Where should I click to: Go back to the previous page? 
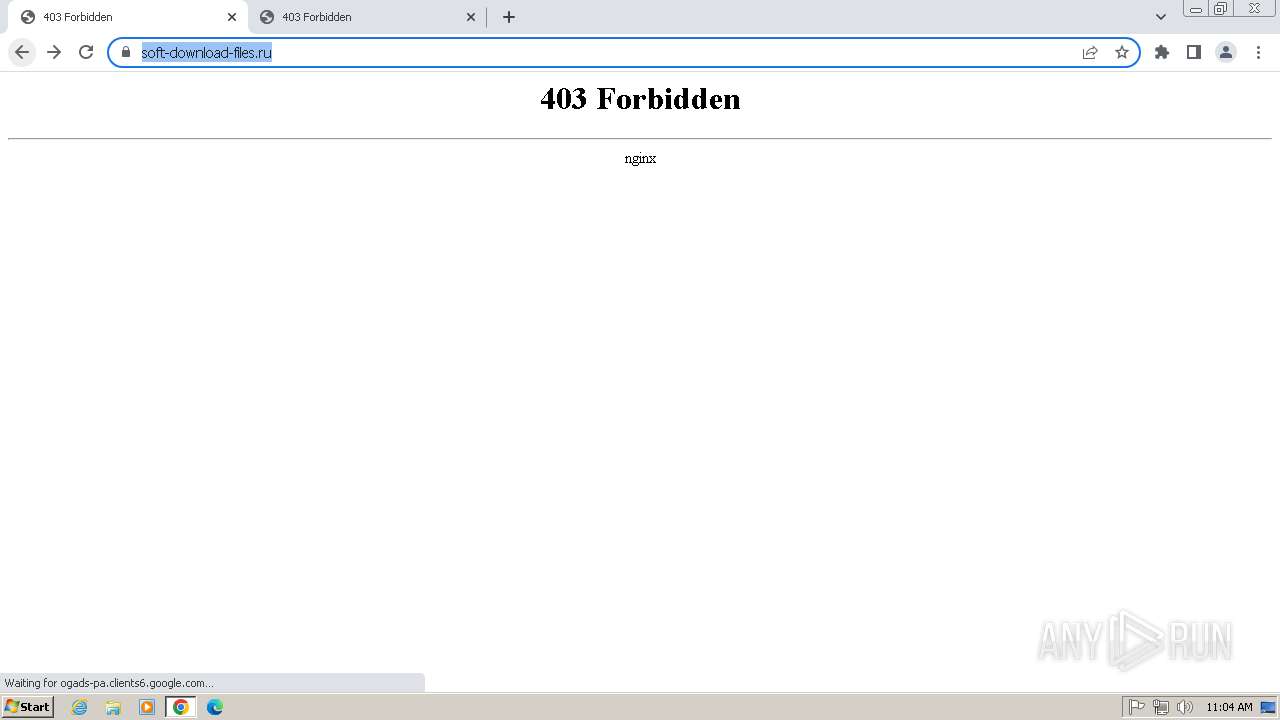(x=22, y=52)
